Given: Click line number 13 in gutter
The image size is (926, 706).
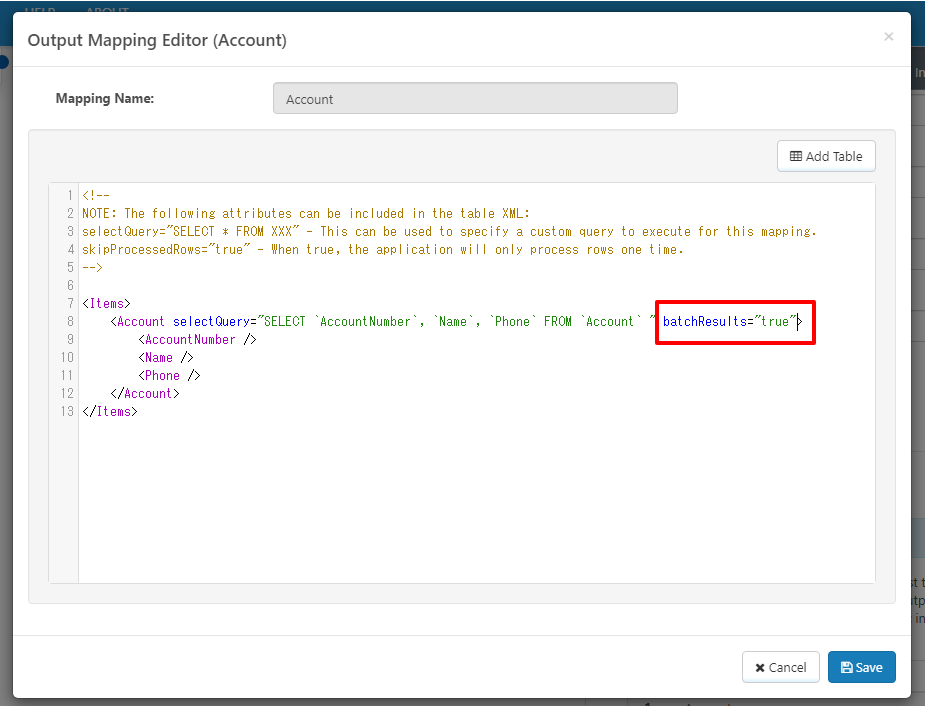Looking at the screenshot, I should click(67, 412).
